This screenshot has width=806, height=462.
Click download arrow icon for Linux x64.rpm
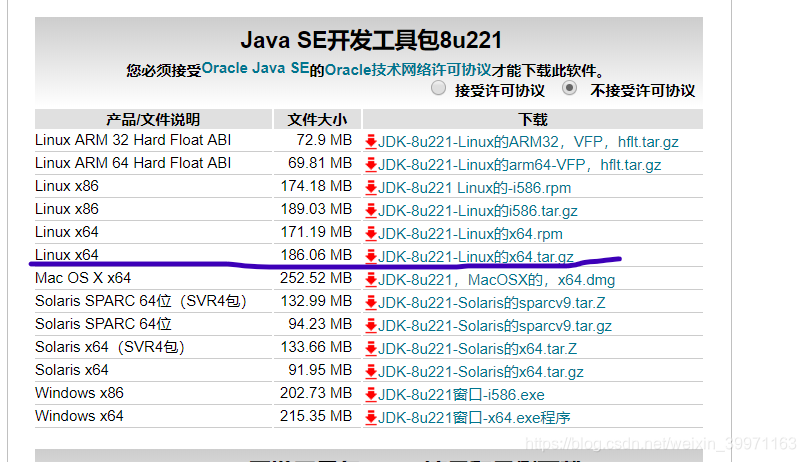click(x=371, y=234)
